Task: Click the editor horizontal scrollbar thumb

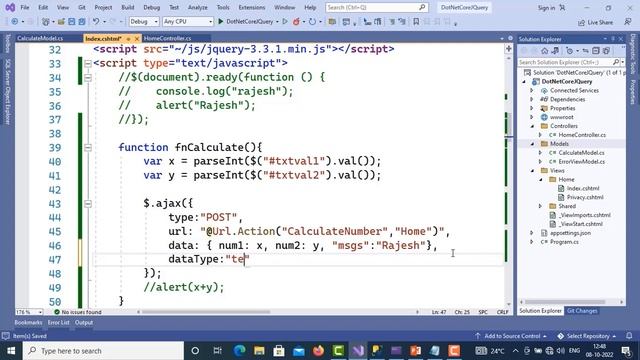Action: pyautogui.click(x=206, y=312)
